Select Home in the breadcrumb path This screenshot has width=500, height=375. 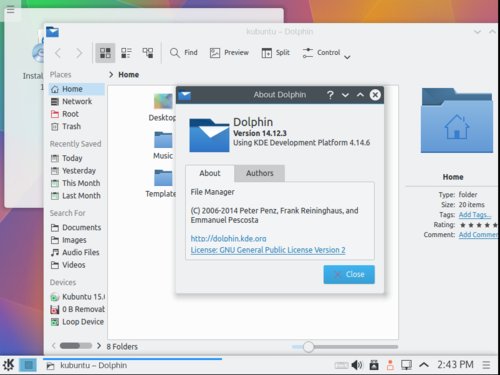[129, 75]
